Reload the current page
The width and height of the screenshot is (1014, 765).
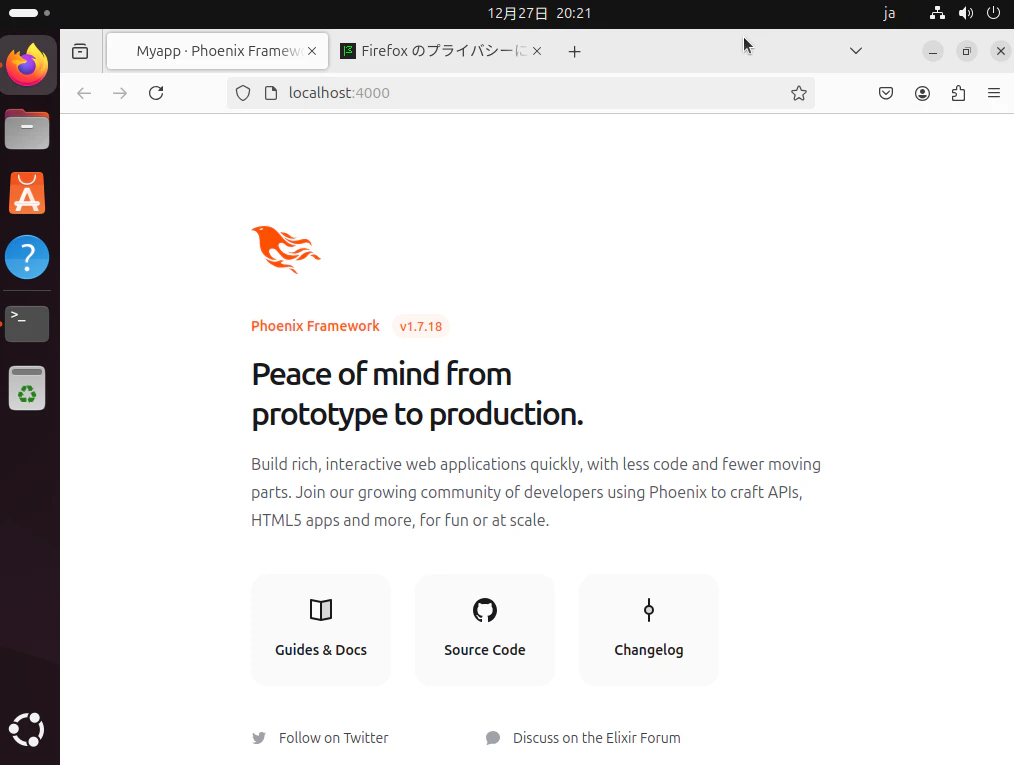click(x=156, y=93)
